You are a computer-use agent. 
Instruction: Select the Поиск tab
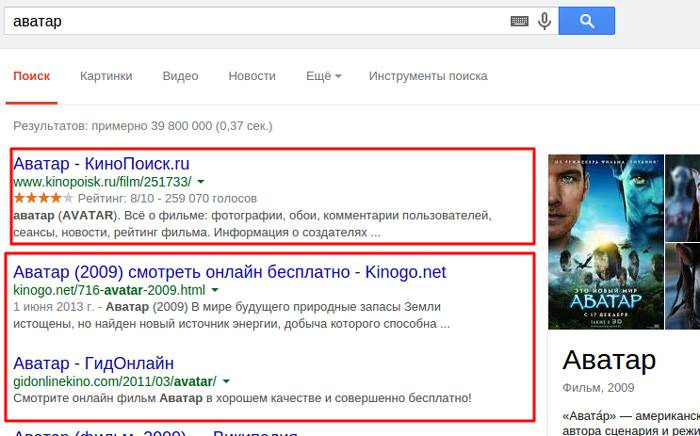coord(31,76)
